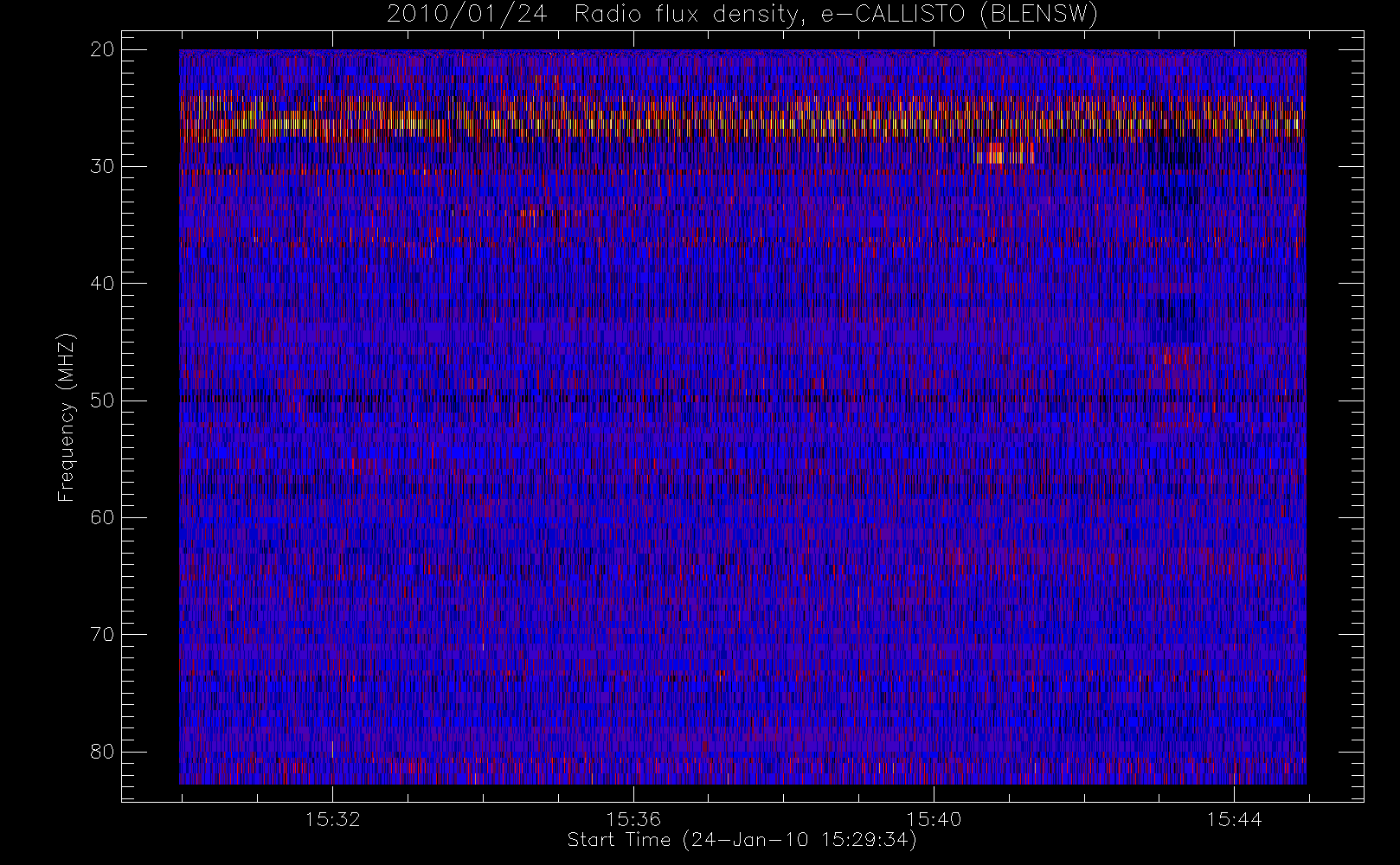This screenshot has height=865, width=1400.
Task: Click the 50 frequency tick label
Action: (102, 400)
